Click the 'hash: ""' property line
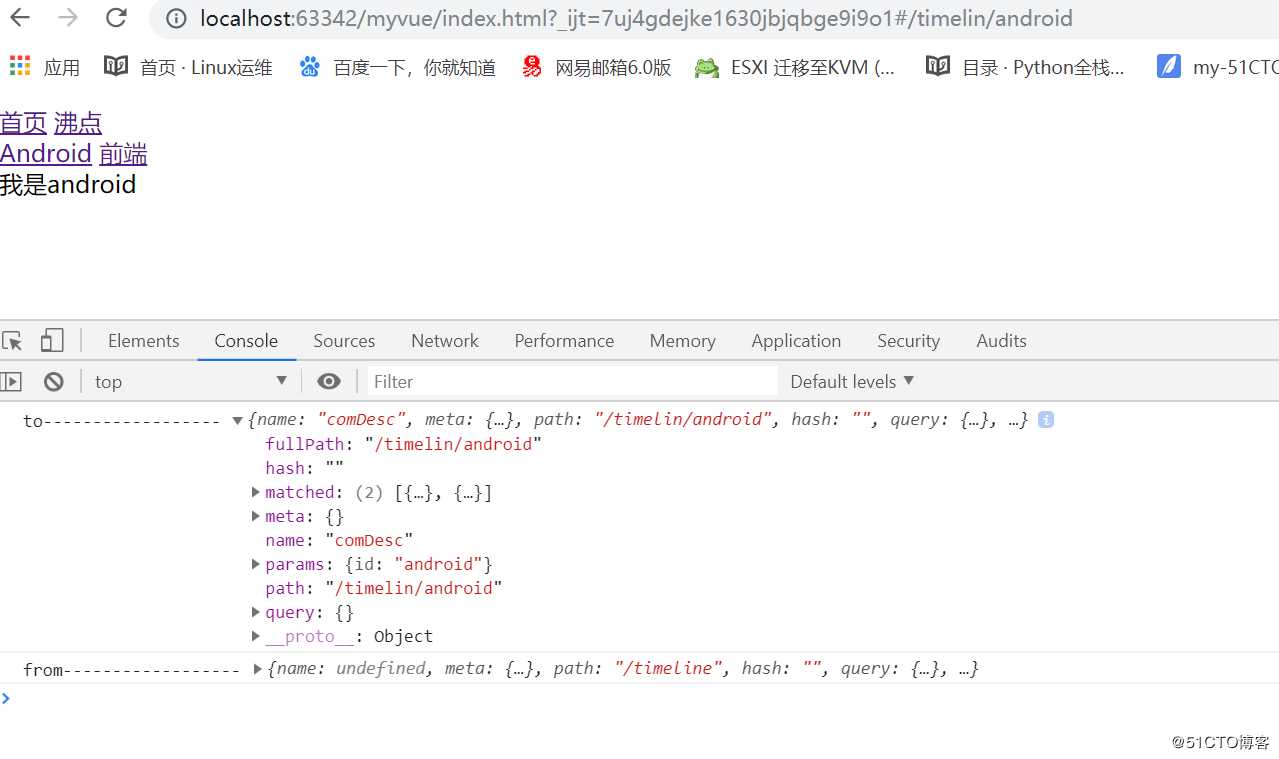Screen dimensions: 1279x759 [304, 468]
